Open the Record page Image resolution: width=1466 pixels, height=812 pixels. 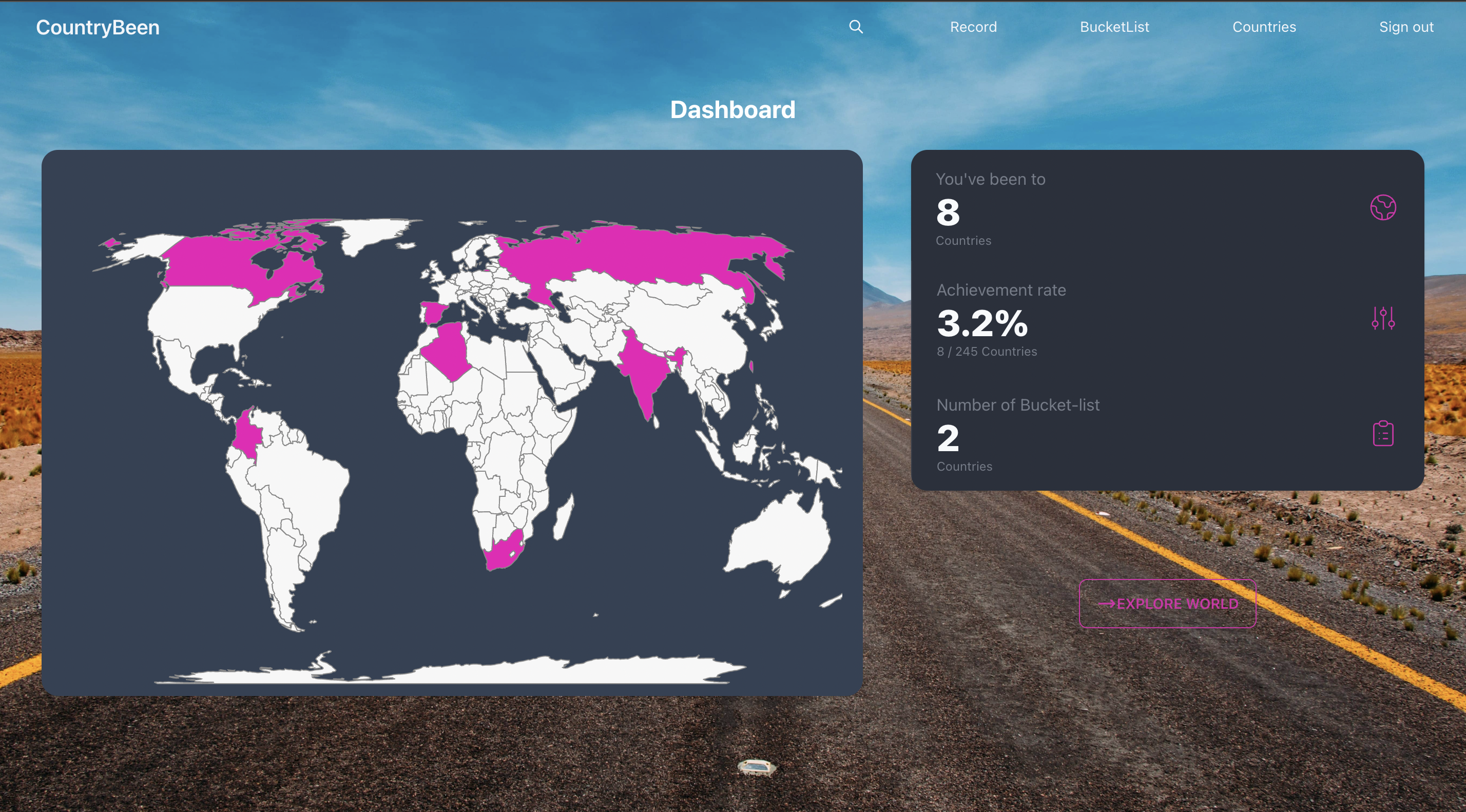click(973, 27)
